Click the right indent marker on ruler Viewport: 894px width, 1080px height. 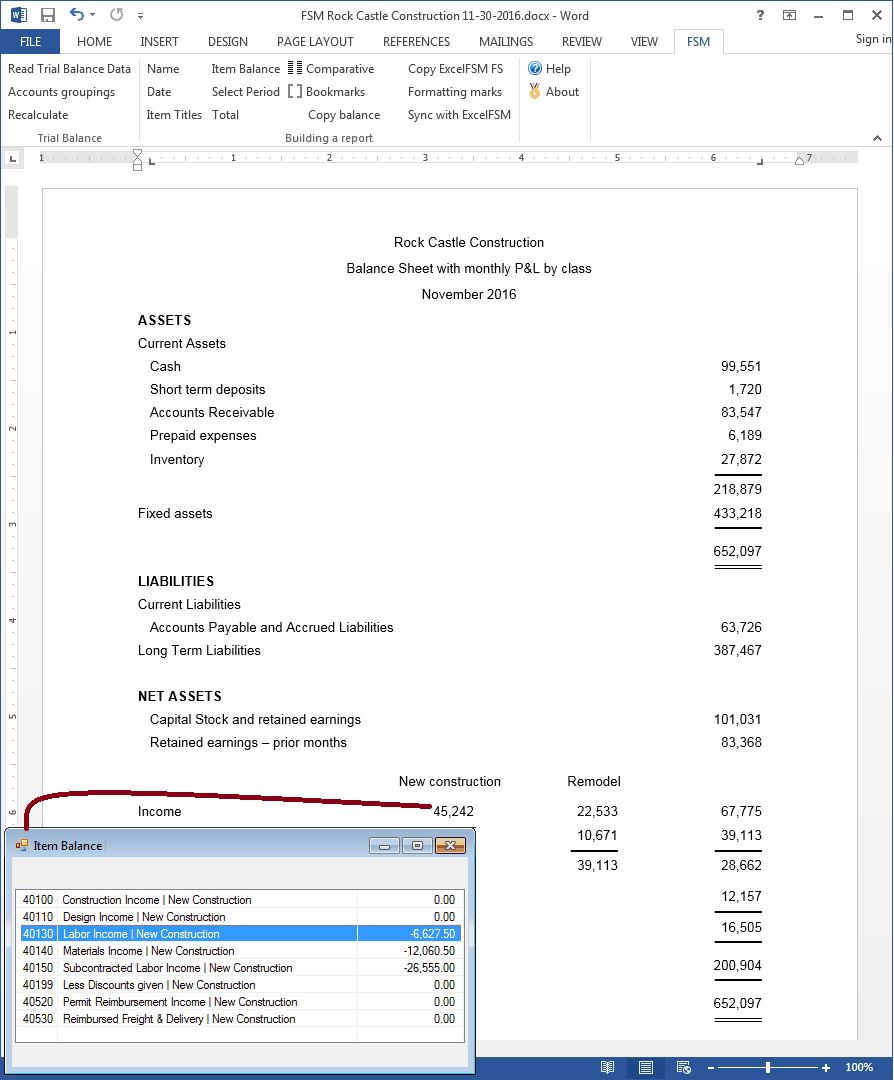point(799,160)
